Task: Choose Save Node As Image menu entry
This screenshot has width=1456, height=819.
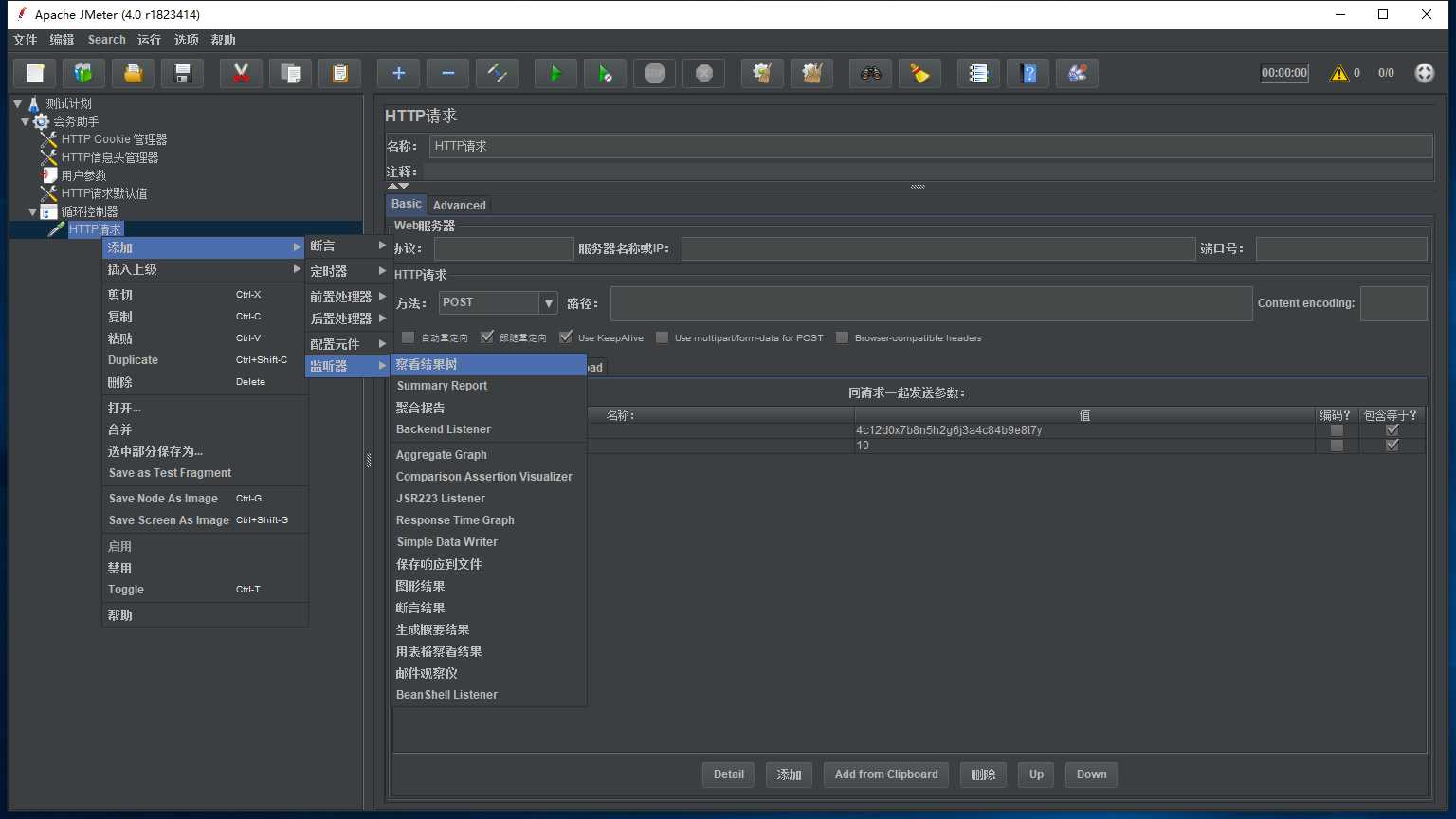Action: click(204, 499)
